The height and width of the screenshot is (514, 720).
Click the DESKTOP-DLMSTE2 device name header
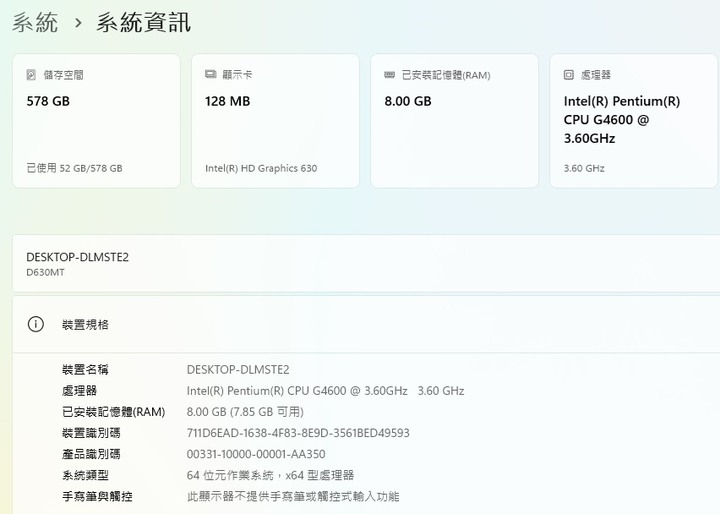pos(78,257)
